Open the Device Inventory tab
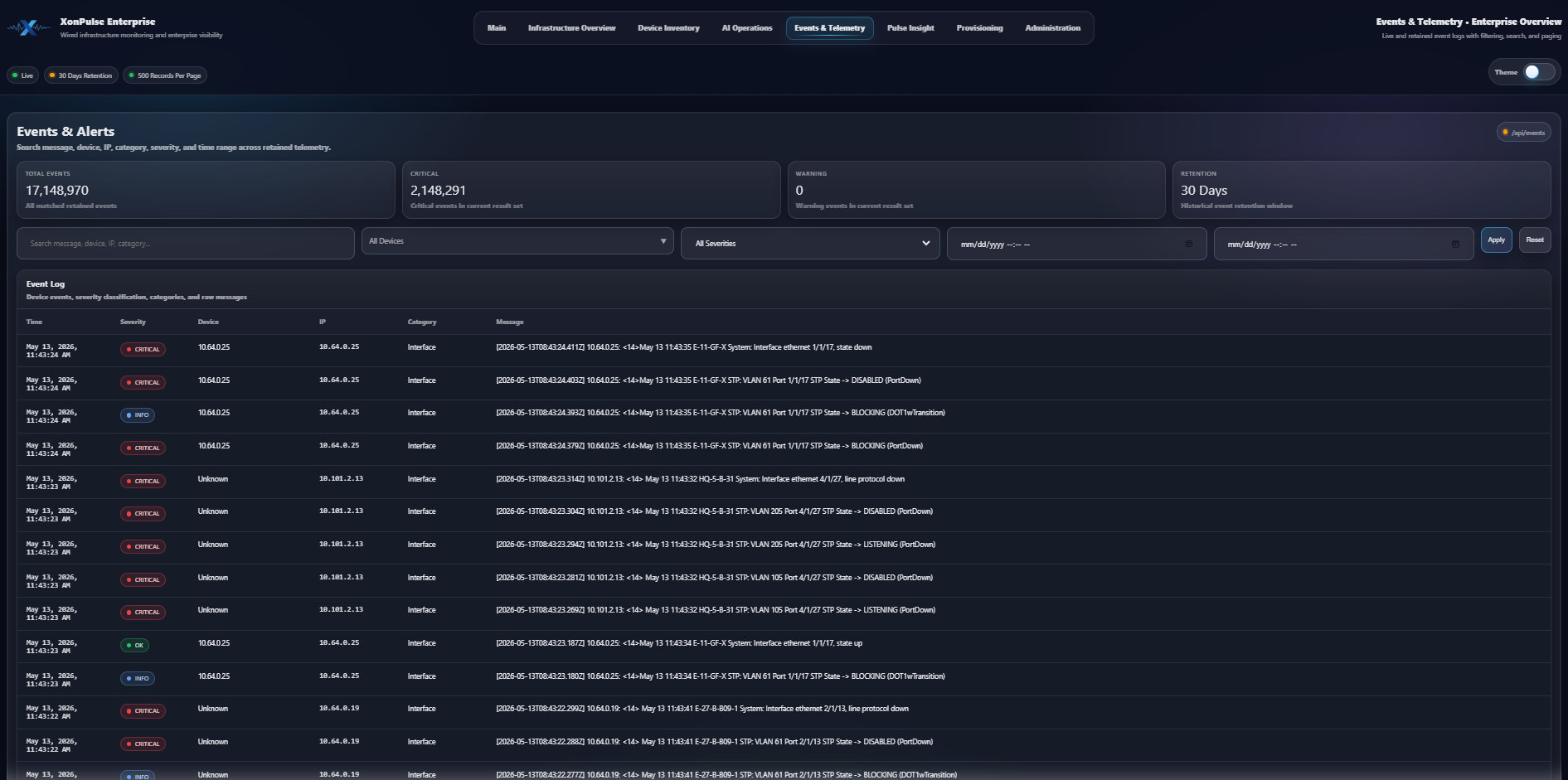Image resolution: width=1568 pixels, height=780 pixels. tap(668, 28)
